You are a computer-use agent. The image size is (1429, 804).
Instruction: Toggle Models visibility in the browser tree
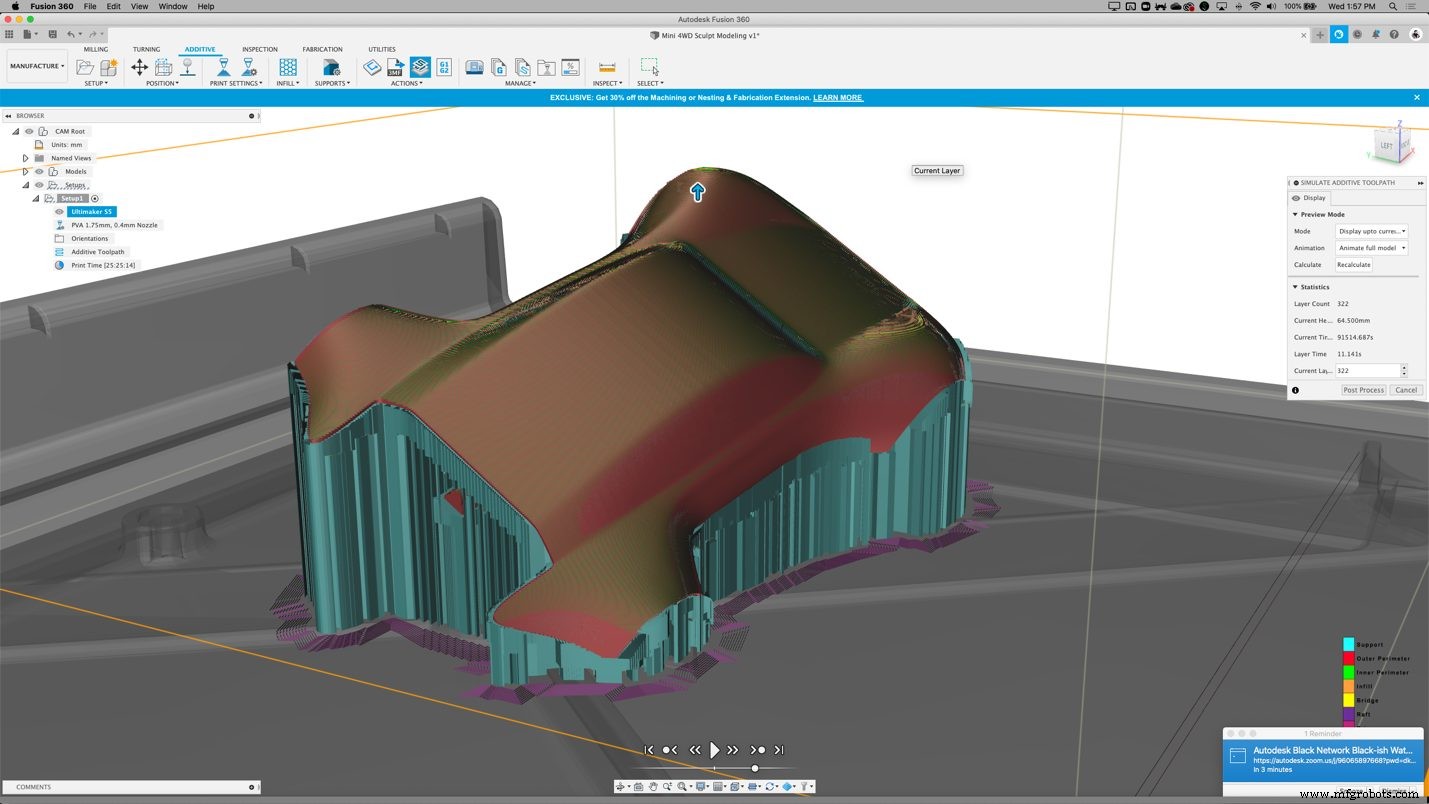point(39,171)
